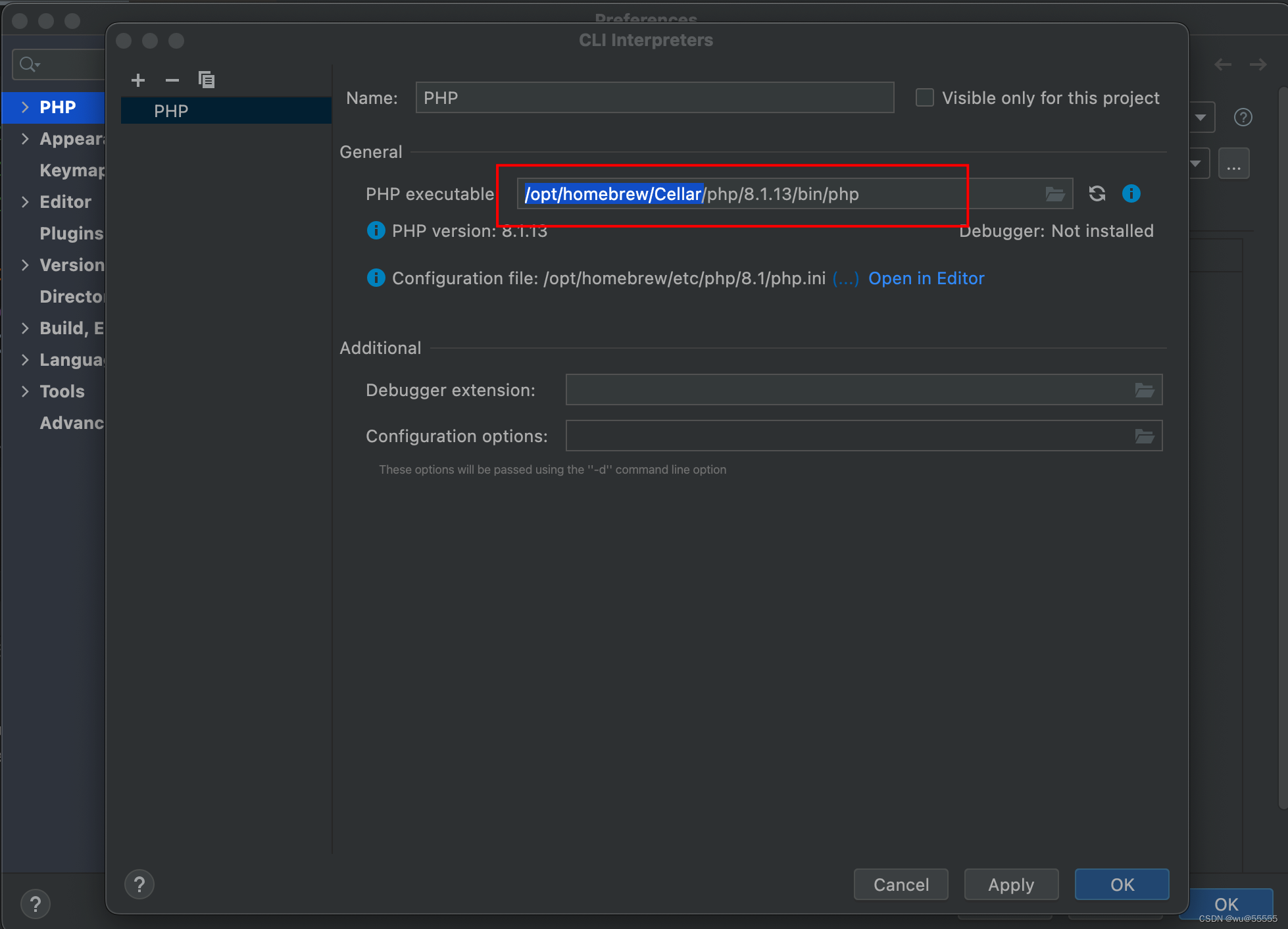
Task: Expand the Tools settings section
Action: point(25,391)
